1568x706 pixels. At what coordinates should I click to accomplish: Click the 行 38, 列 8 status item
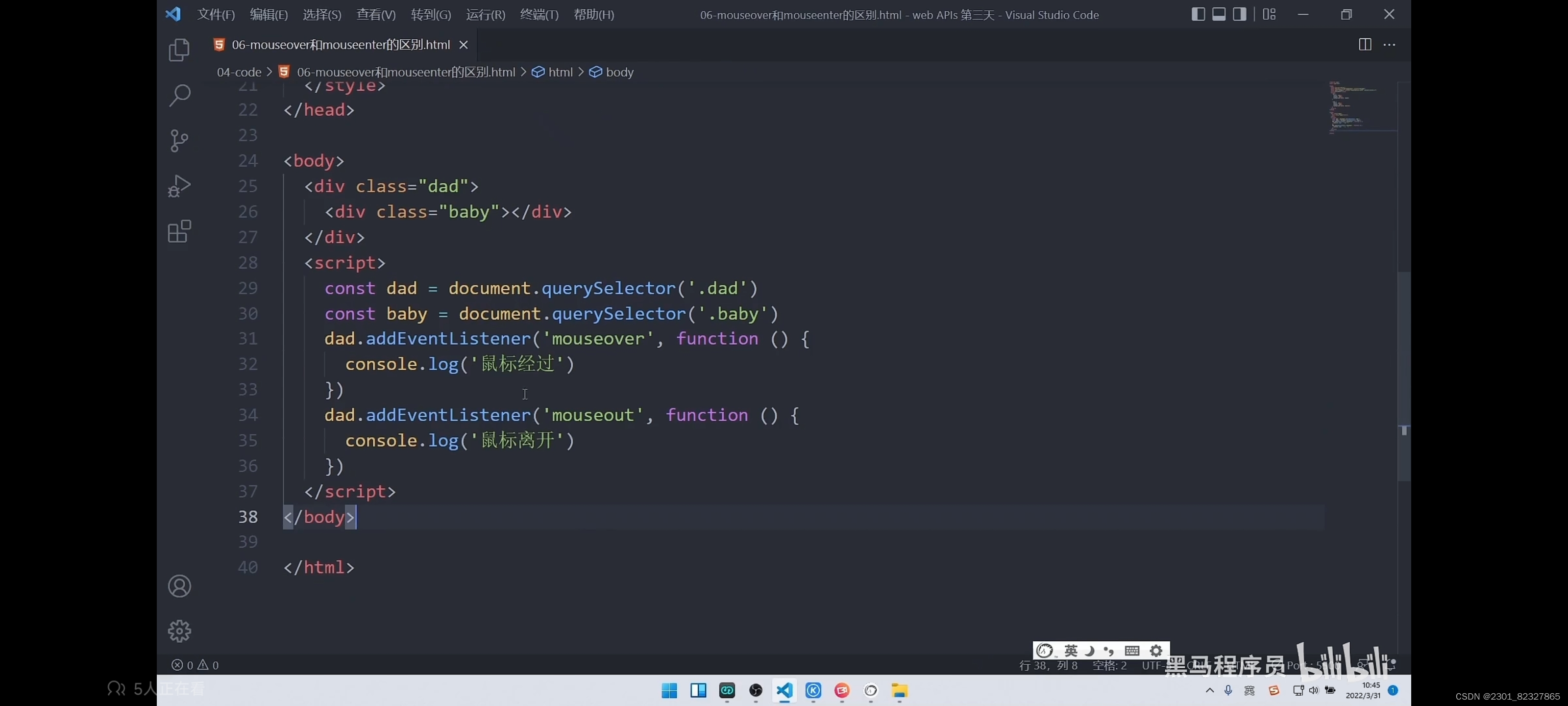coord(1048,665)
